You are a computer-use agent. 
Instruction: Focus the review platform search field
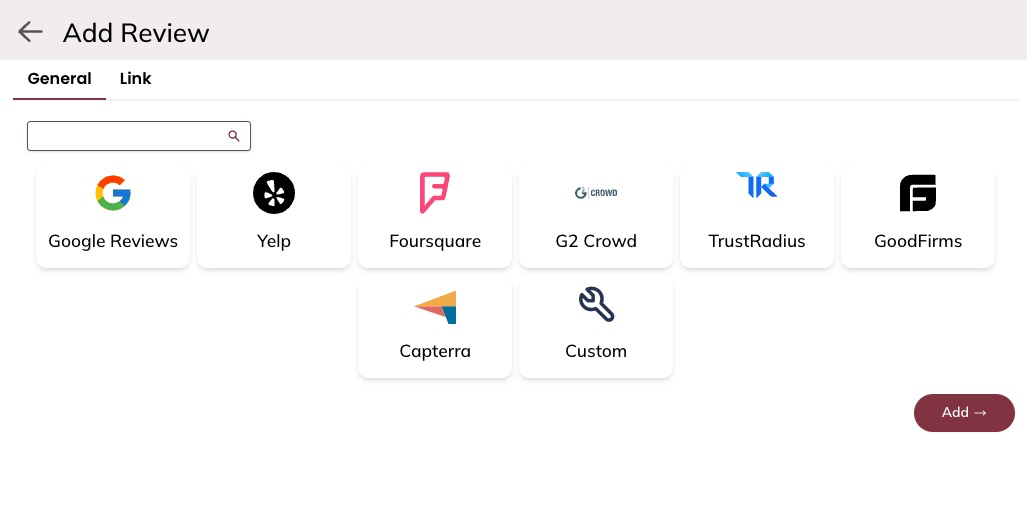(127, 136)
